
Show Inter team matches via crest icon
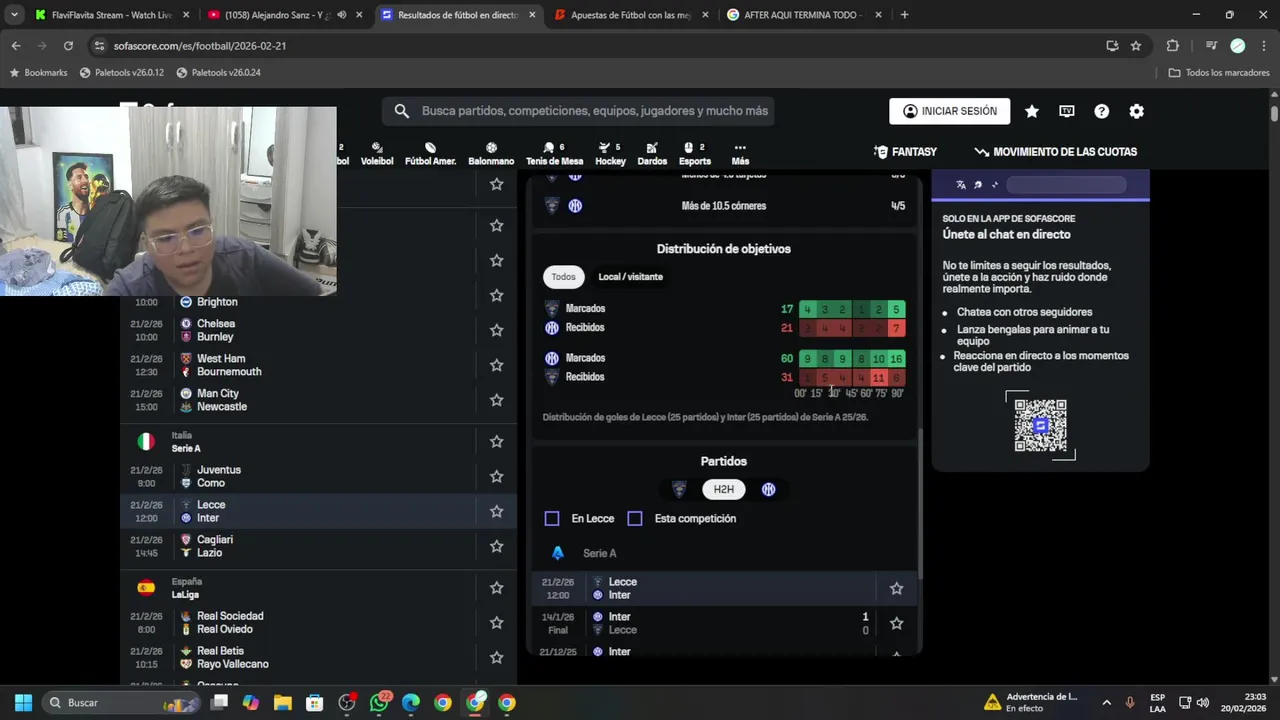point(768,489)
